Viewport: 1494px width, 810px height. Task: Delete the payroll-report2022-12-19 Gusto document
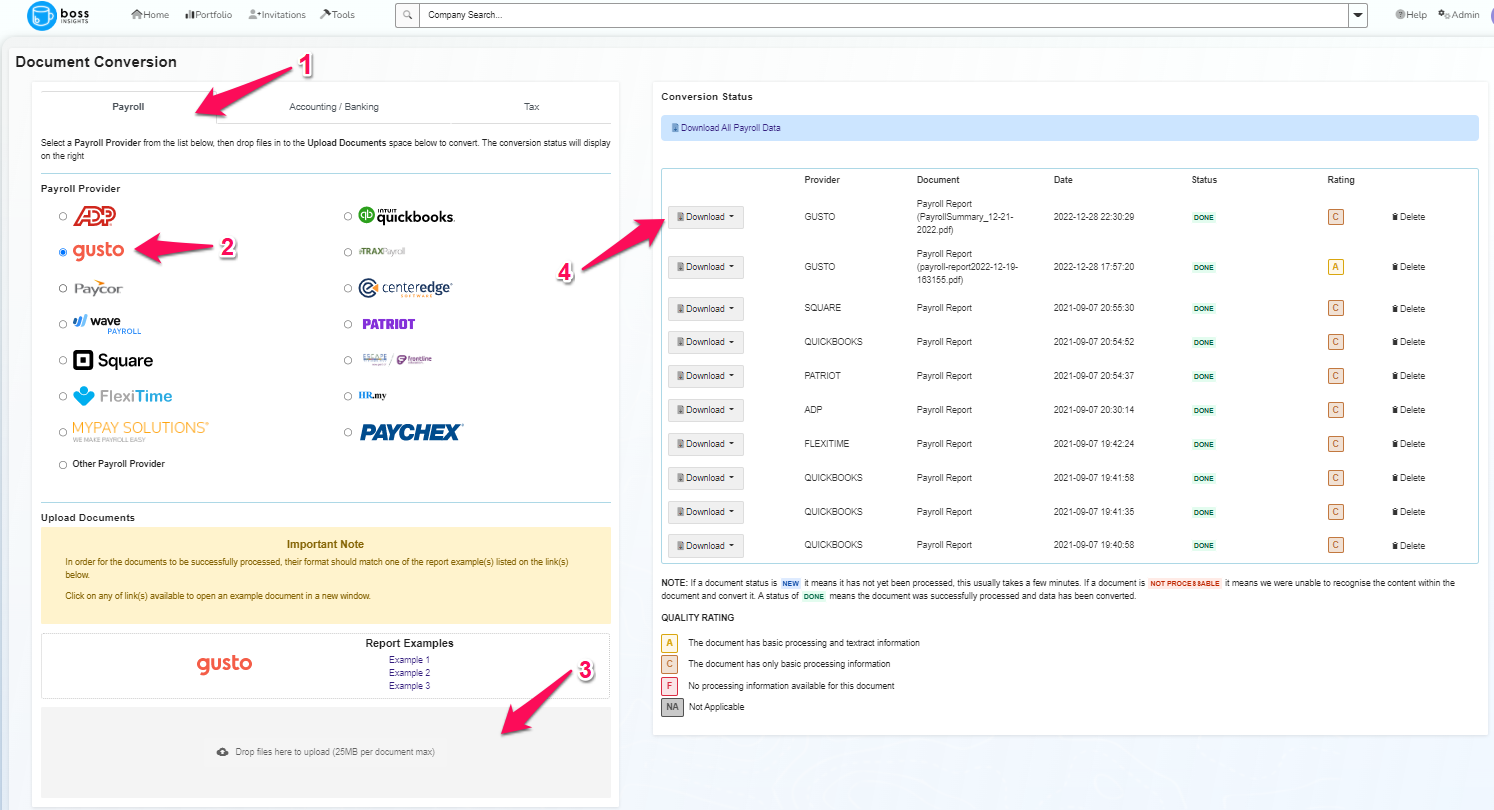click(1408, 267)
